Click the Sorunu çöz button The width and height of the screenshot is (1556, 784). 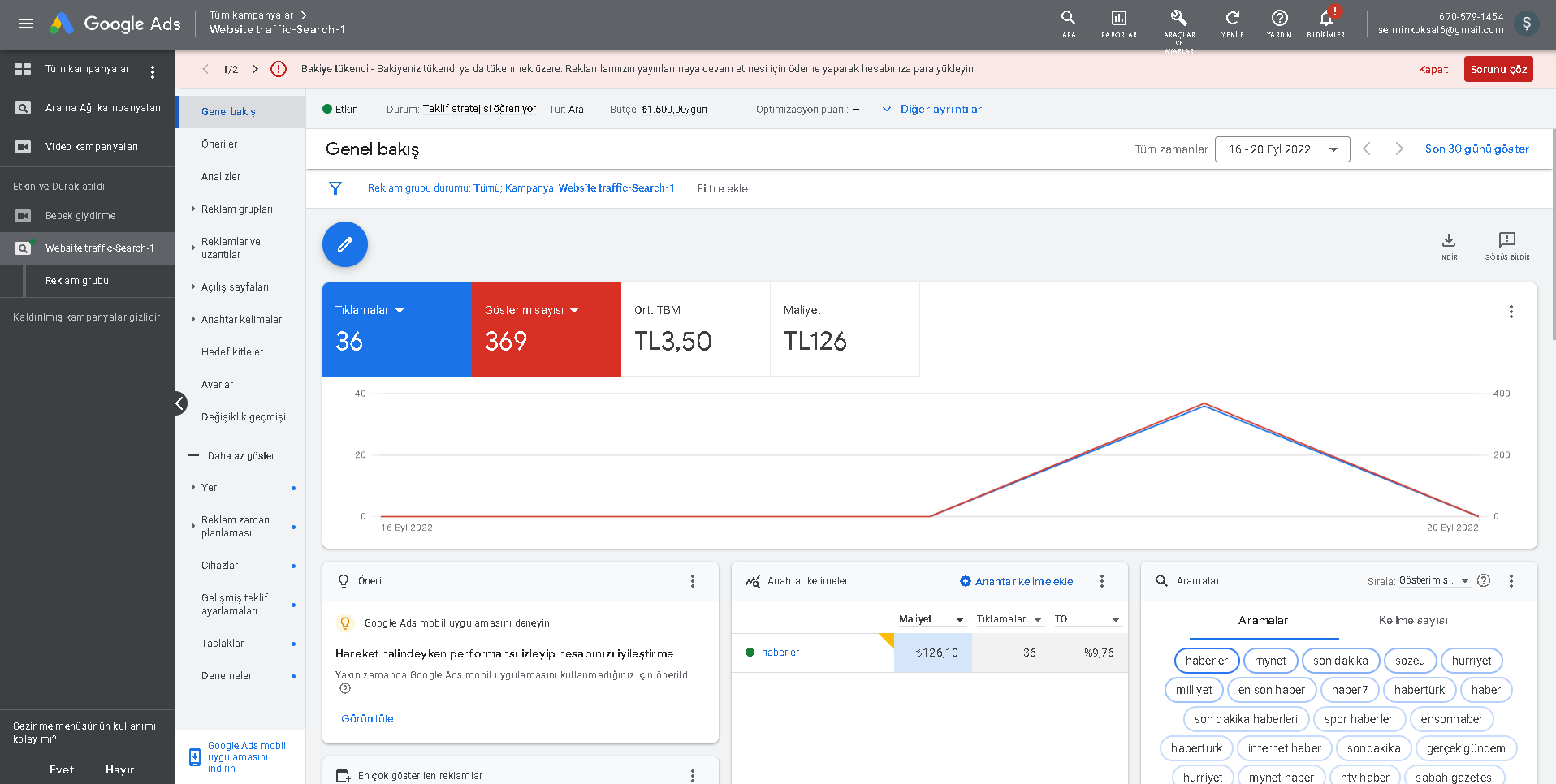(1498, 69)
